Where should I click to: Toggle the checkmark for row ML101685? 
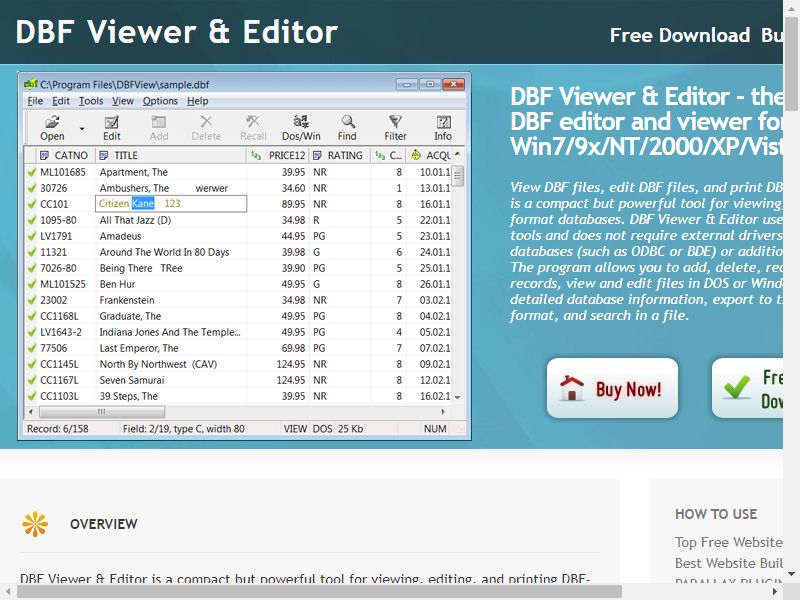tap(32, 172)
